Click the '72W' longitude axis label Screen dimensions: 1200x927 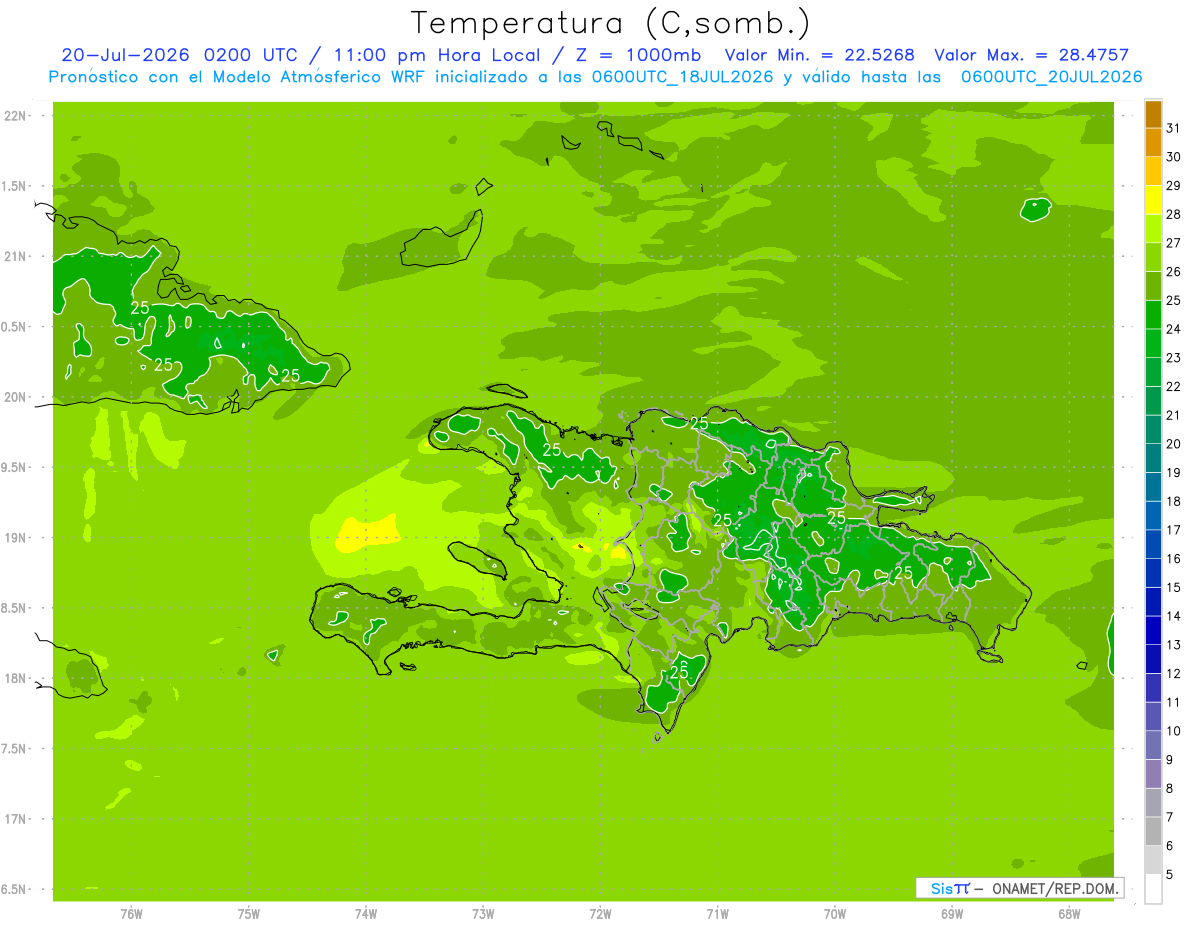pyautogui.click(x=601, y=914)
